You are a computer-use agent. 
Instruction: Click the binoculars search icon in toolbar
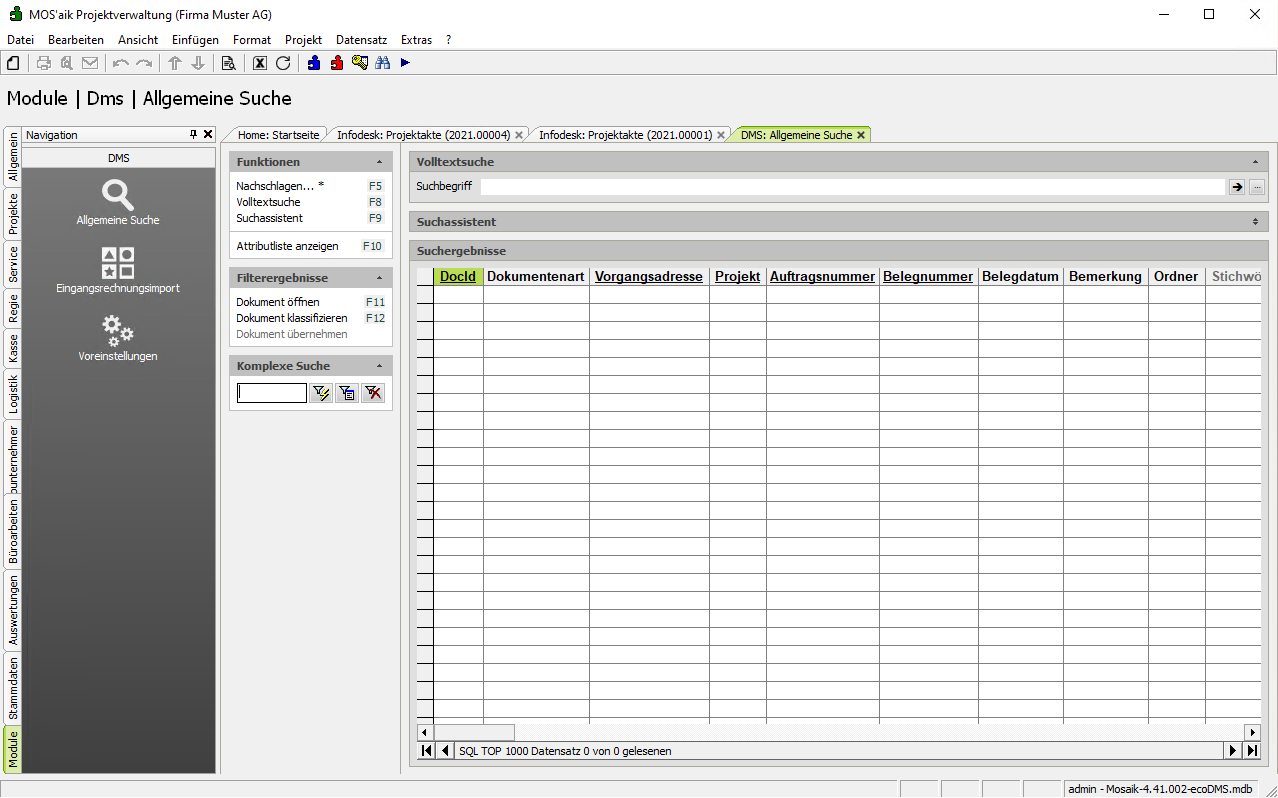382,63
